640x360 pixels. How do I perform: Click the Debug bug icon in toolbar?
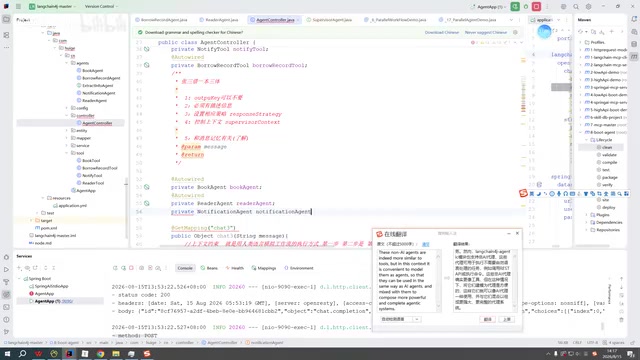coord(526,7)
